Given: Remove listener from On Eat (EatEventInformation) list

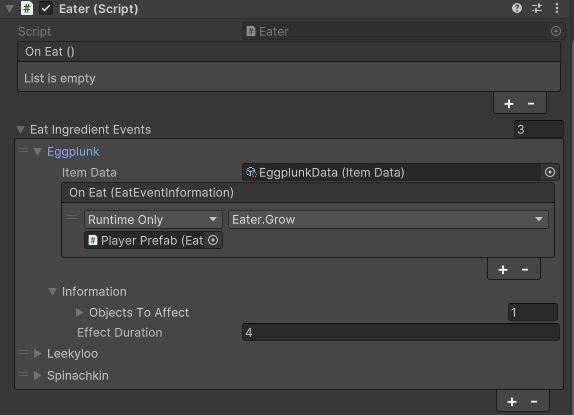Looking at the screenshot, I should 525,270.
